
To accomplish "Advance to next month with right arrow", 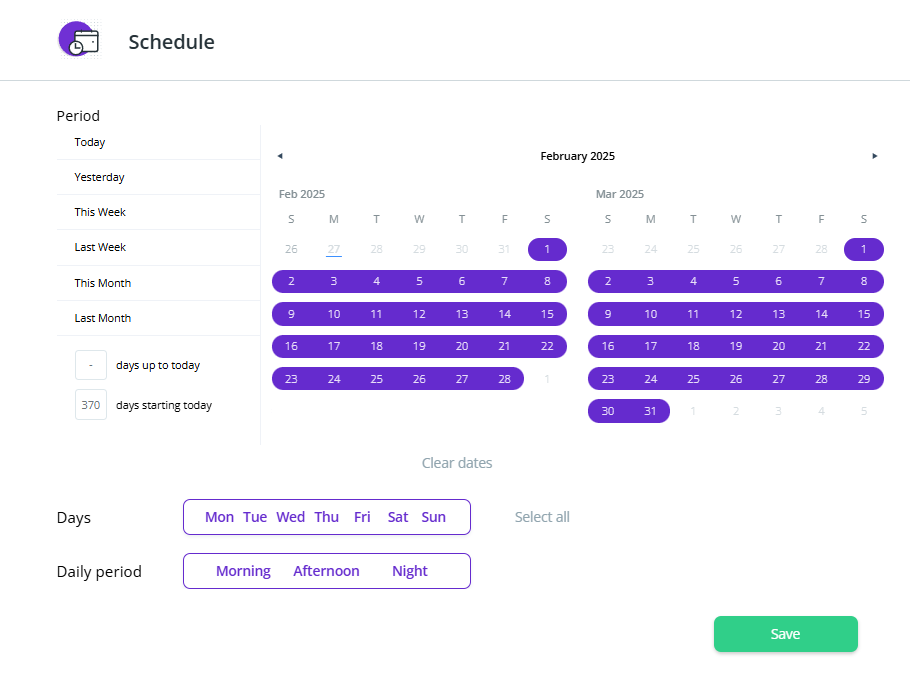I will coord(875,156).
